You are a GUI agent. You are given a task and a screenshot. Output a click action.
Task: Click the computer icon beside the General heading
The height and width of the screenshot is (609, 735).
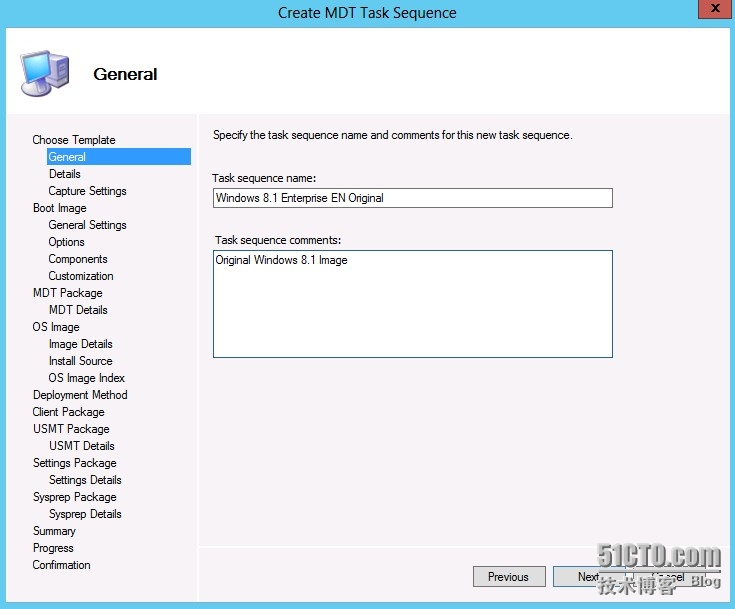pyautogui.click(x=45, y=74)
